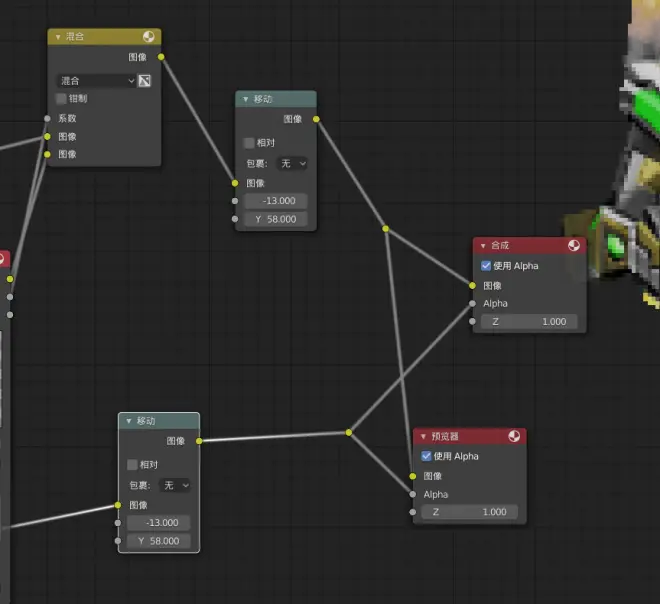660x604 pixels.
Task: Click -13.000 field on the selected 移动 node
Action: pos(159,523)
